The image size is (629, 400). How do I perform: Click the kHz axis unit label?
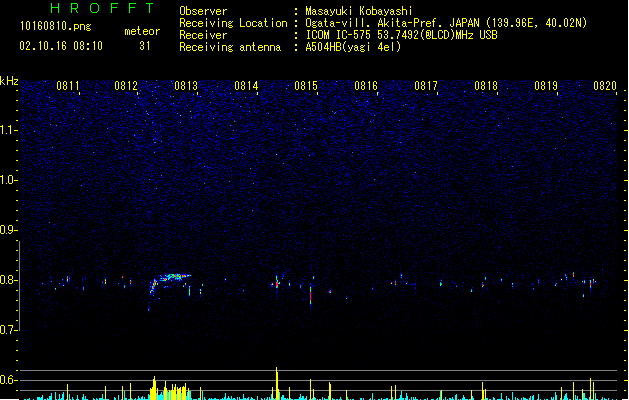tap(9, 81)
